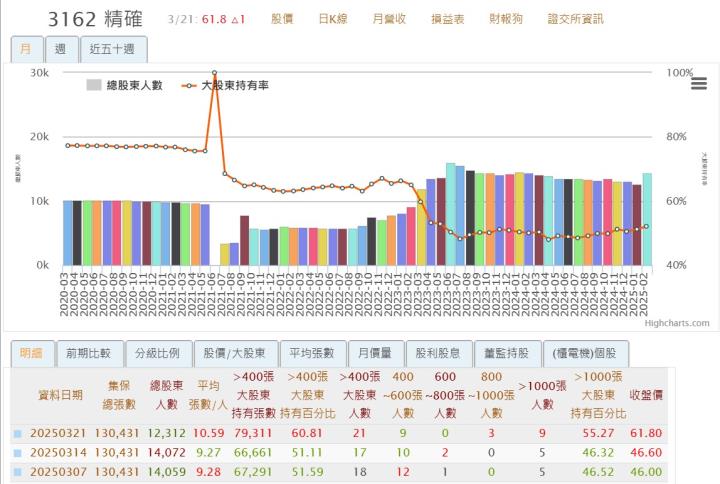The image size is (720, 484).
Task: Click percentage value 60.81
Action: point(307,433)
